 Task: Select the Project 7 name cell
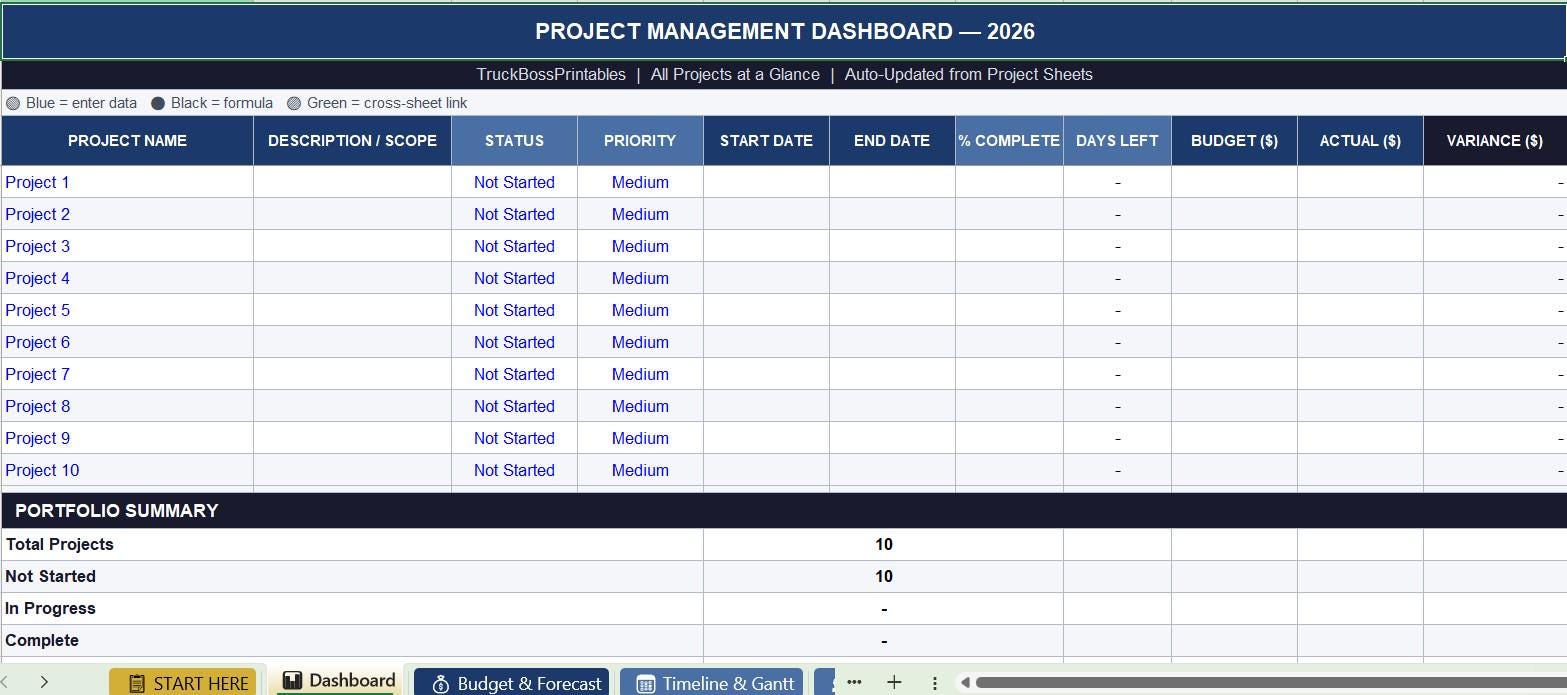click(x=127, y=374)
